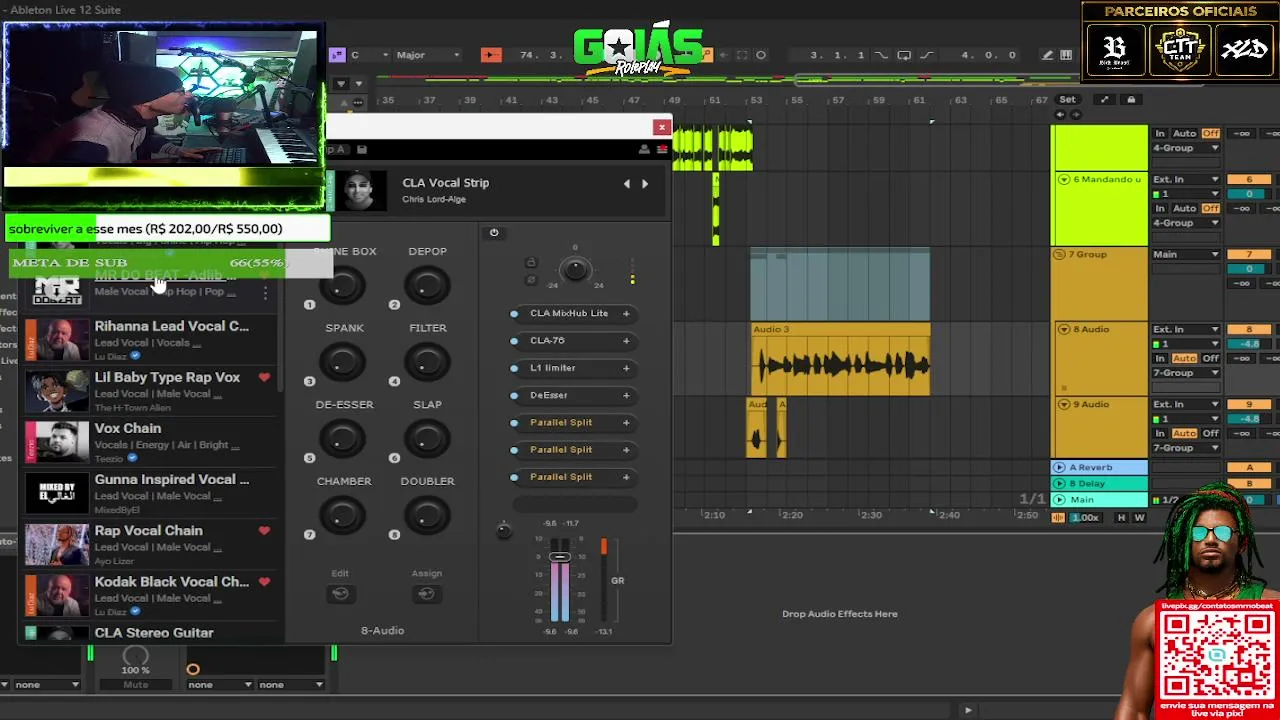
Task: Open 7 Group output Main dropdown
Action: [1186, 255]
